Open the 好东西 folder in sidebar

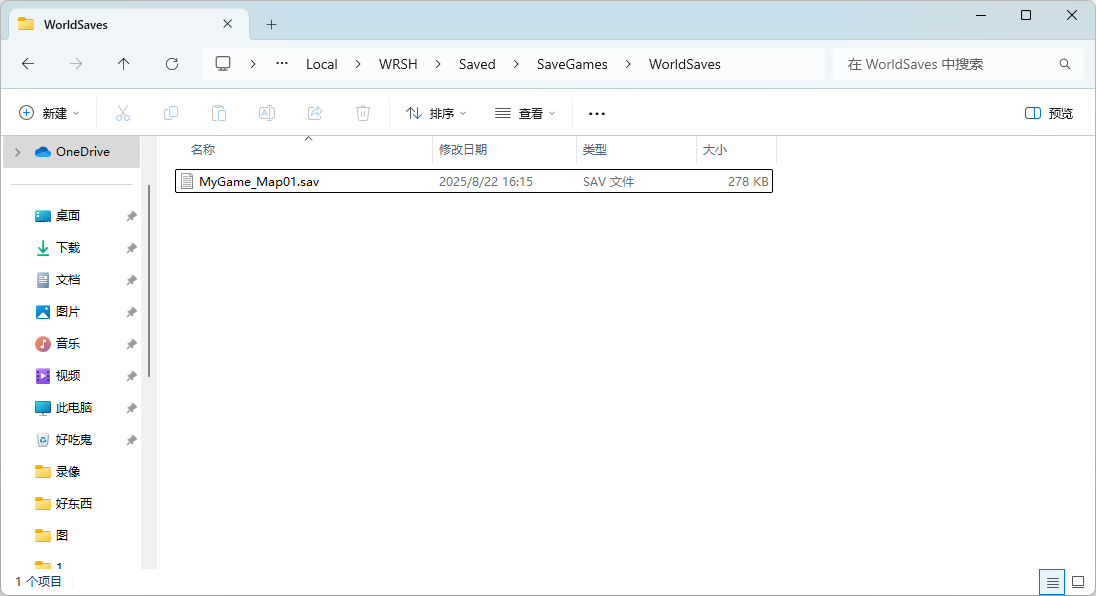tap(73, 504)
